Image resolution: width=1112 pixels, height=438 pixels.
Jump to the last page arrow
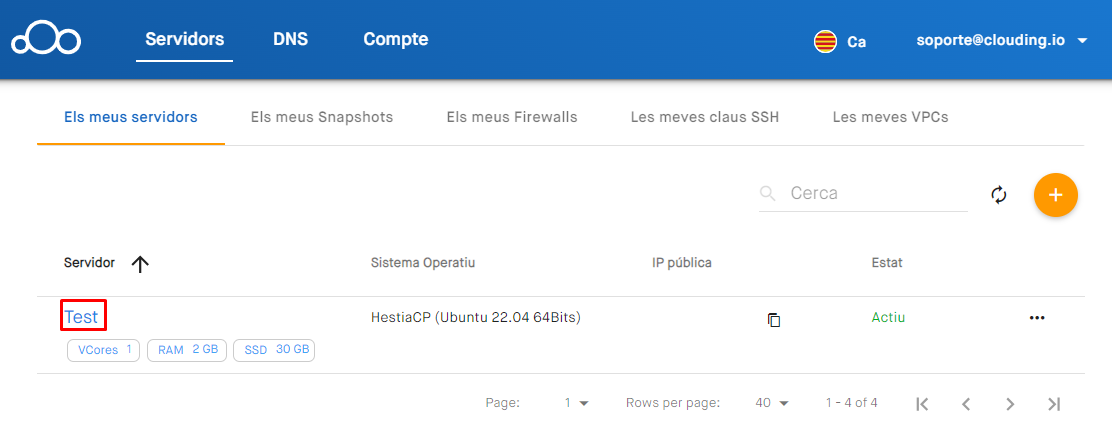click(1054, 404)
